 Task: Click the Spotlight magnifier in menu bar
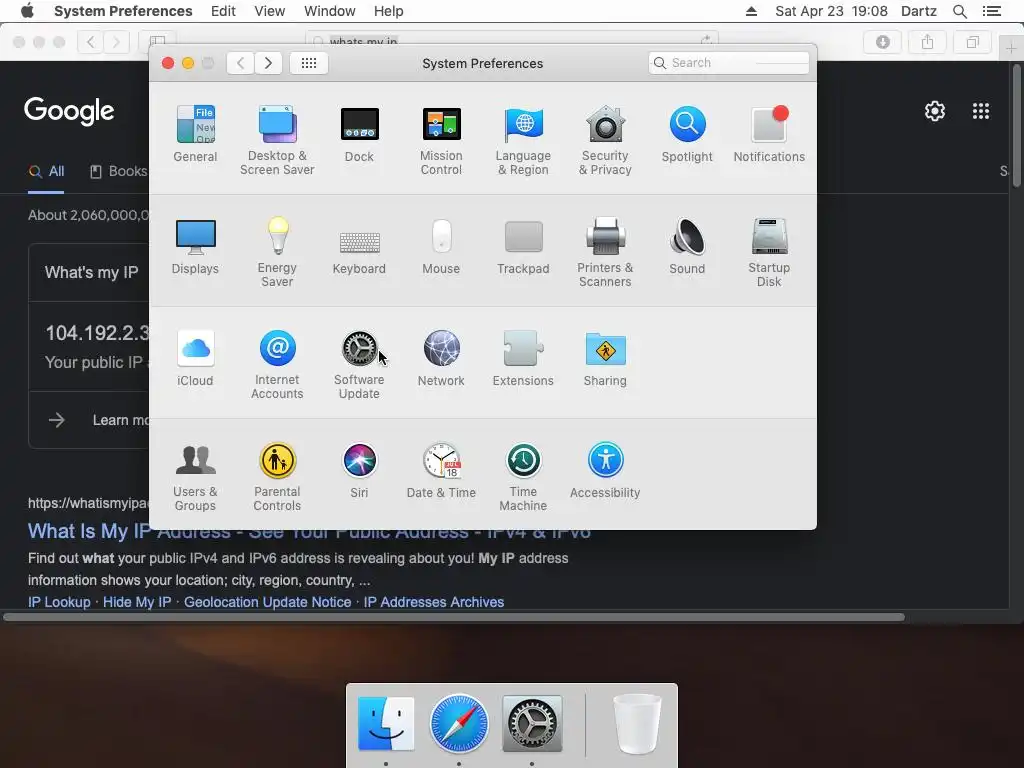tap(959, 11)
